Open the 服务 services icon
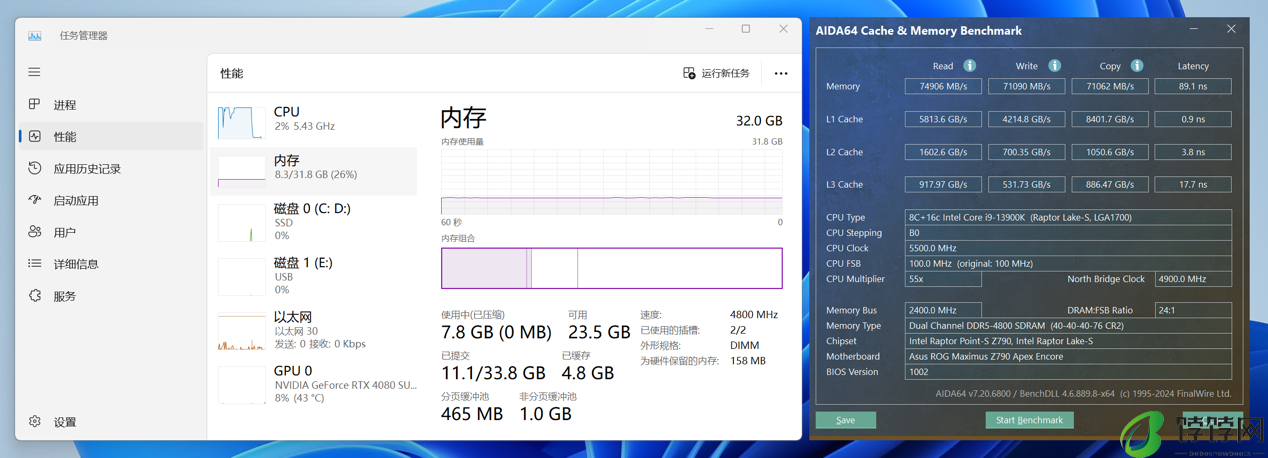Image resolution: width=1268 pixels, height=458 pixels. click(35, 296)
